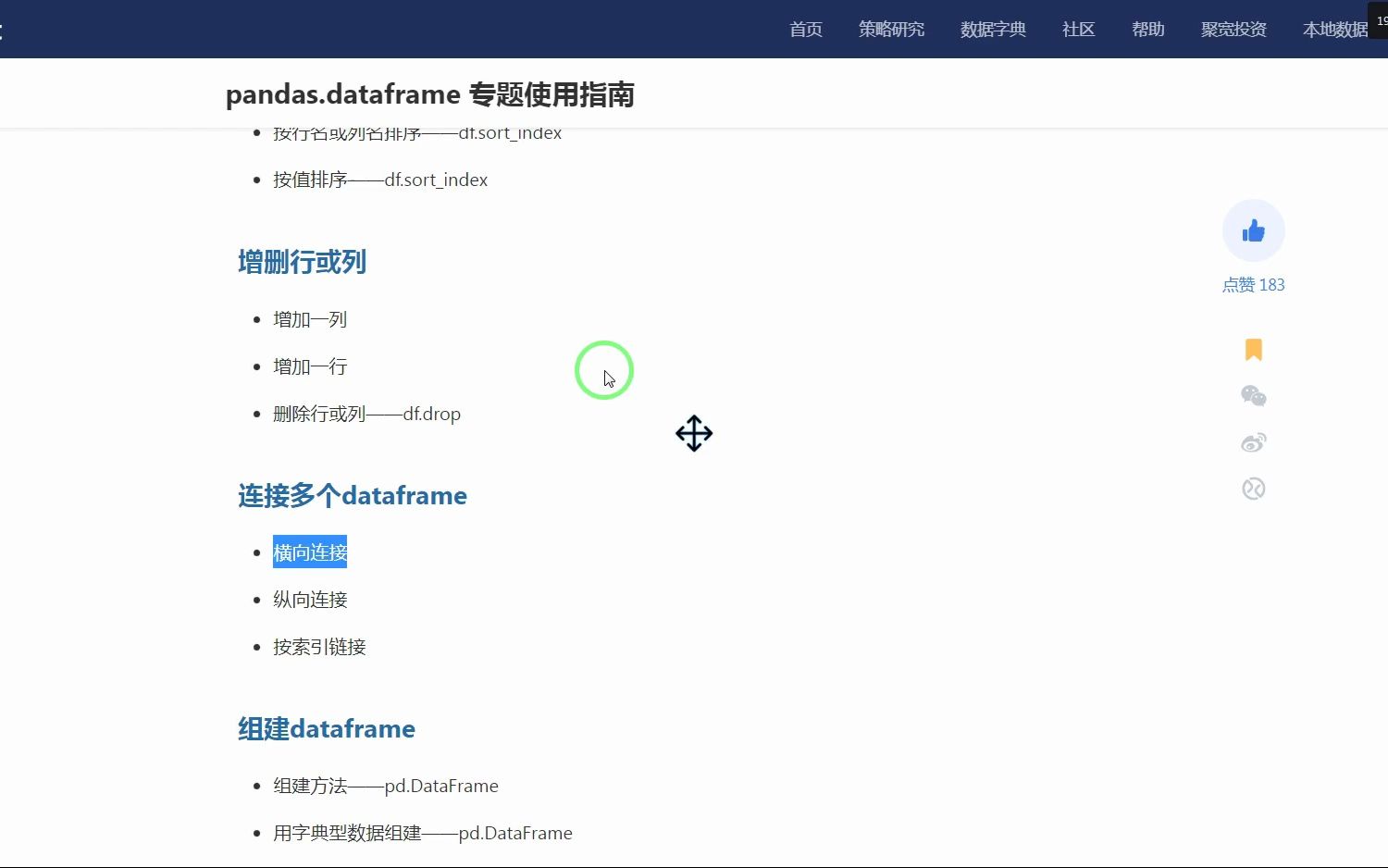
Task: Click the 增加一列 list item
Action: point(310,319)
